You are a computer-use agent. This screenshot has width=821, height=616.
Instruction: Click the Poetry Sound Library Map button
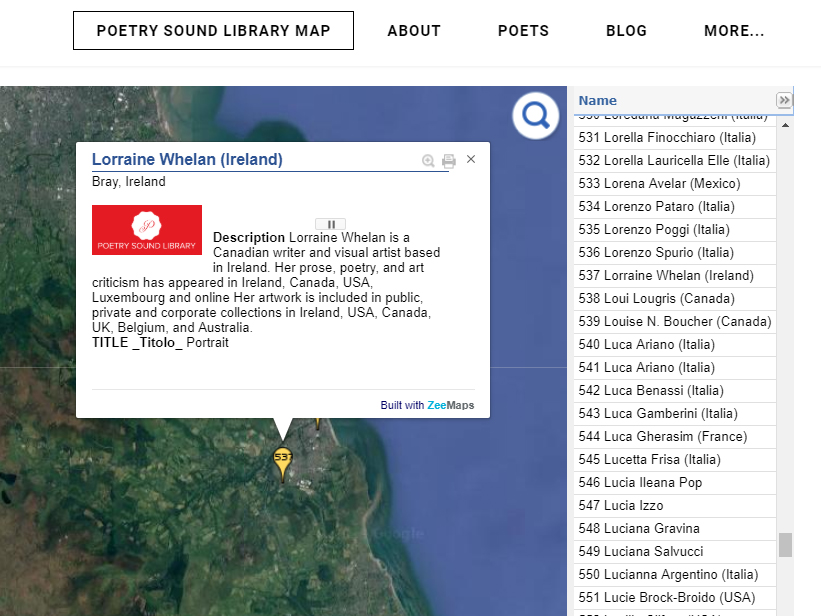click(213, 31)
